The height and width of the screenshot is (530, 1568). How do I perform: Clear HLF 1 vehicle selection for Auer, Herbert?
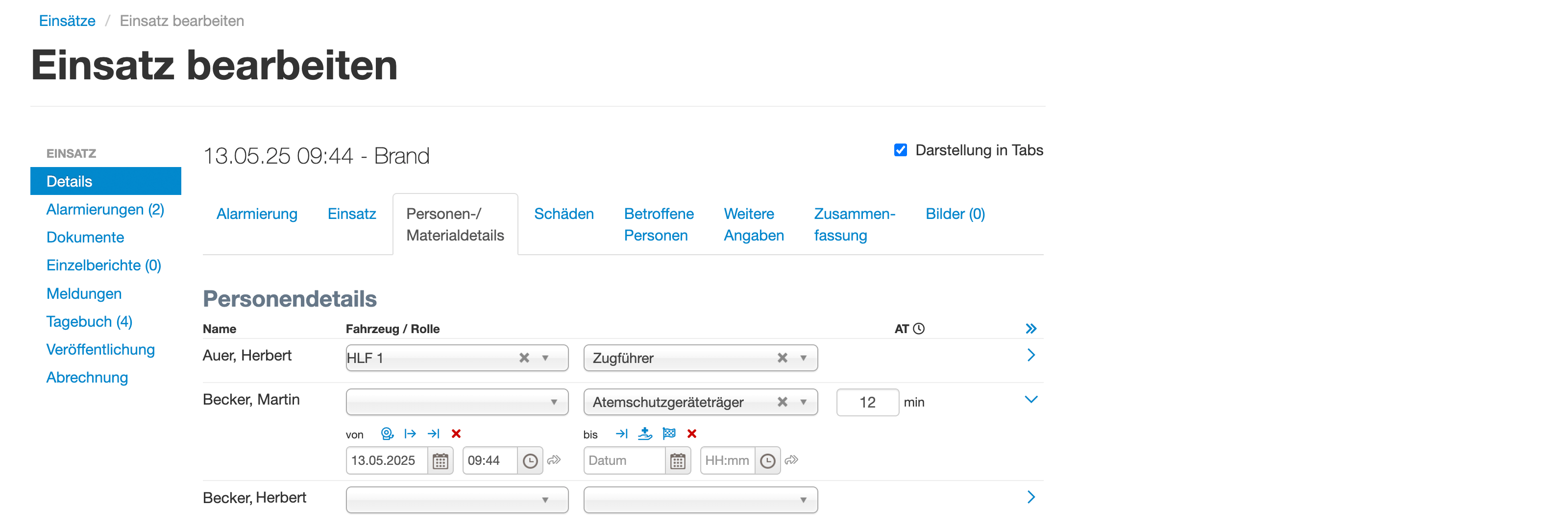(x=523, y=358)
